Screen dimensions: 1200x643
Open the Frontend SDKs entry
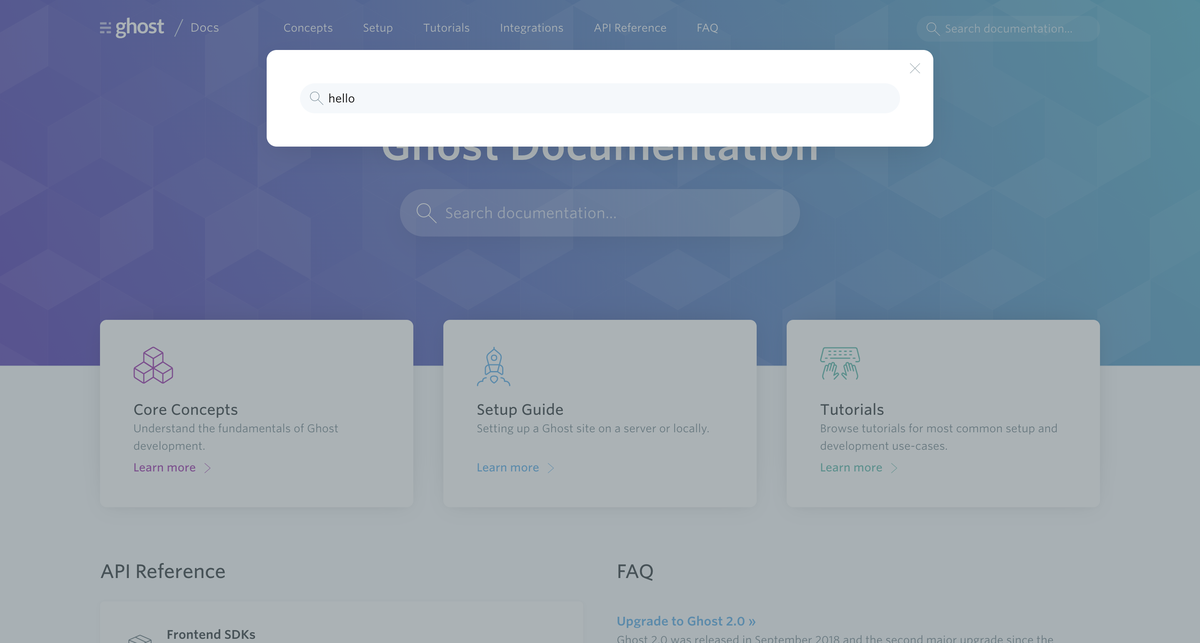tap(211, 634)
